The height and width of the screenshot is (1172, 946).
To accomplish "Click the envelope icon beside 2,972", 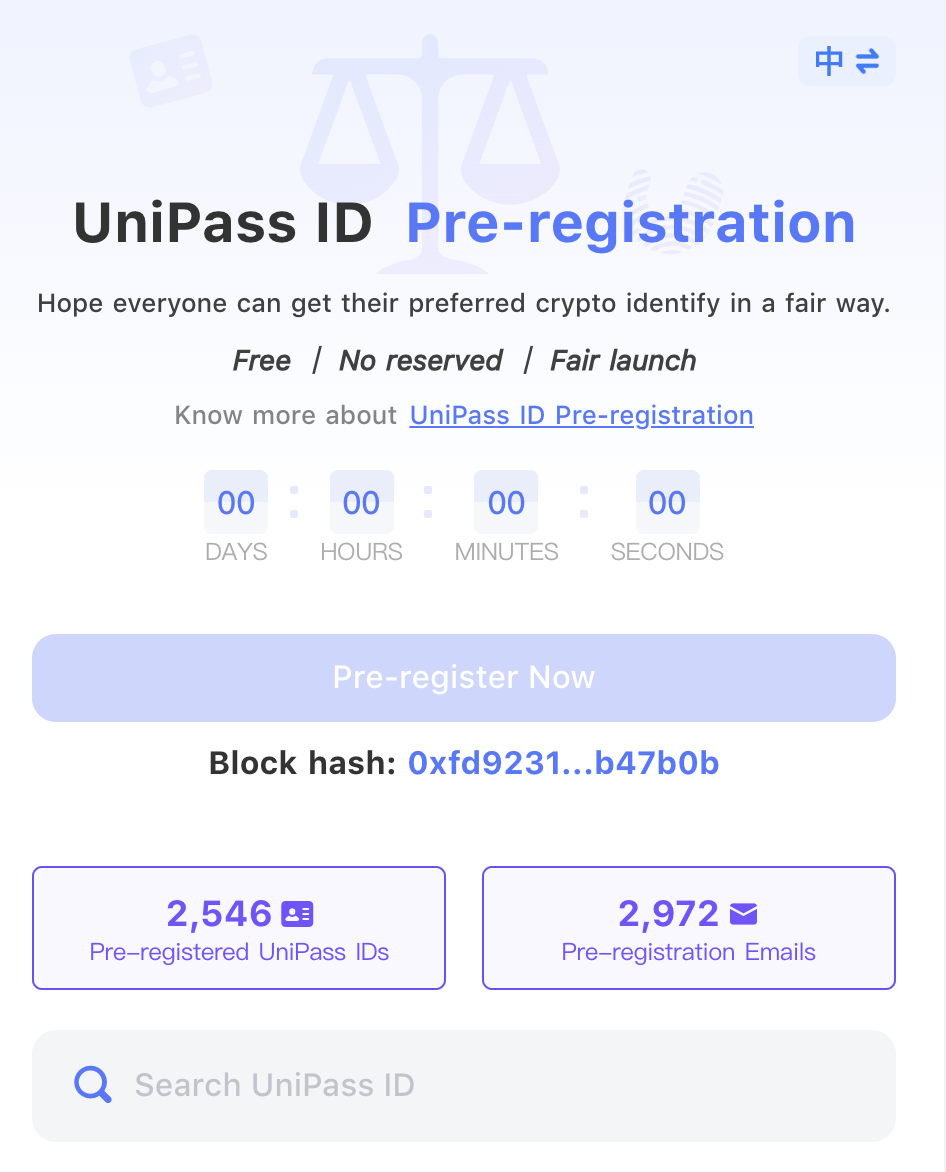I will point(743,913).
